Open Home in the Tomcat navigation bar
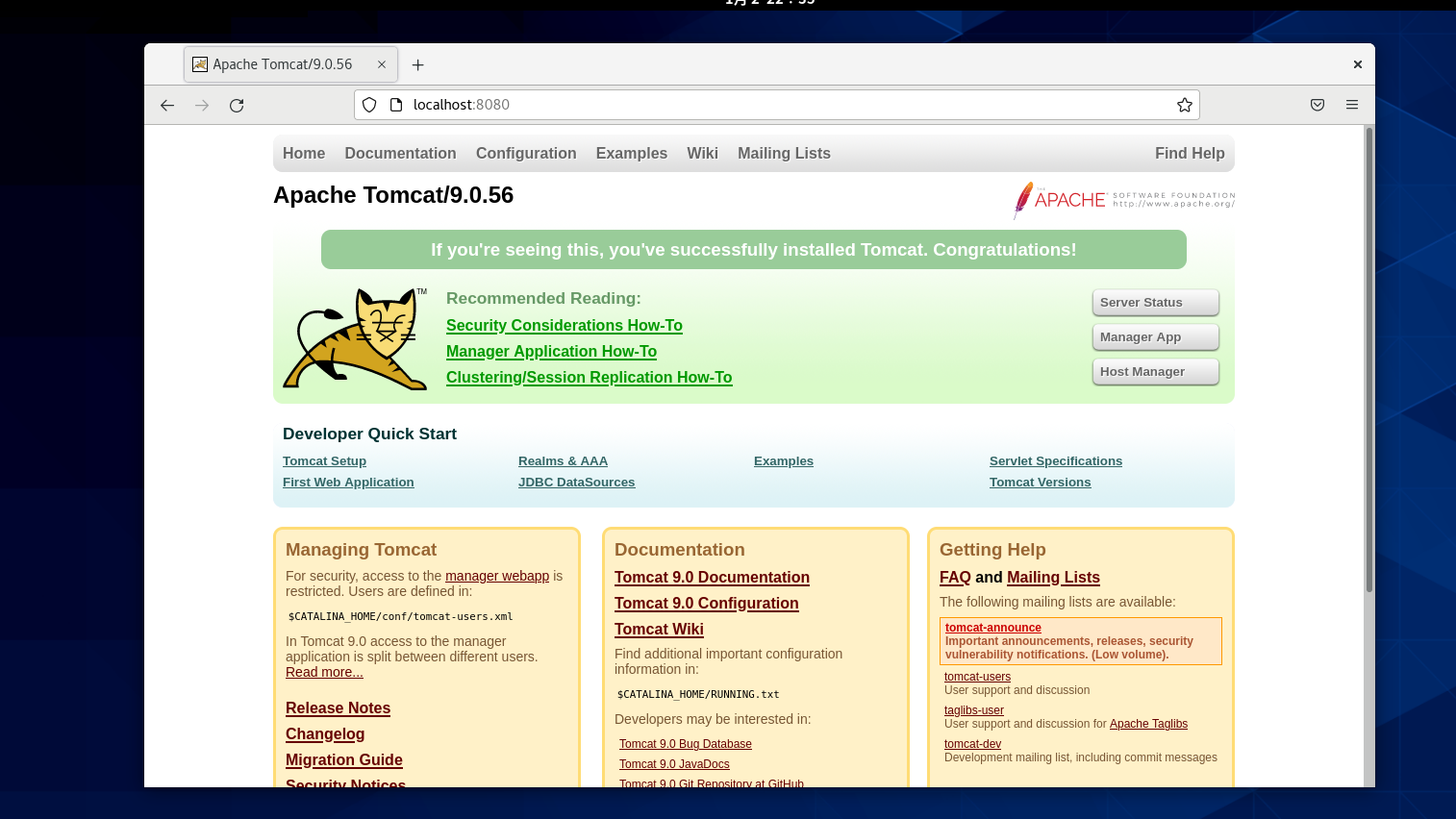This screenshot has height=819, width=1456. point(304,153)
